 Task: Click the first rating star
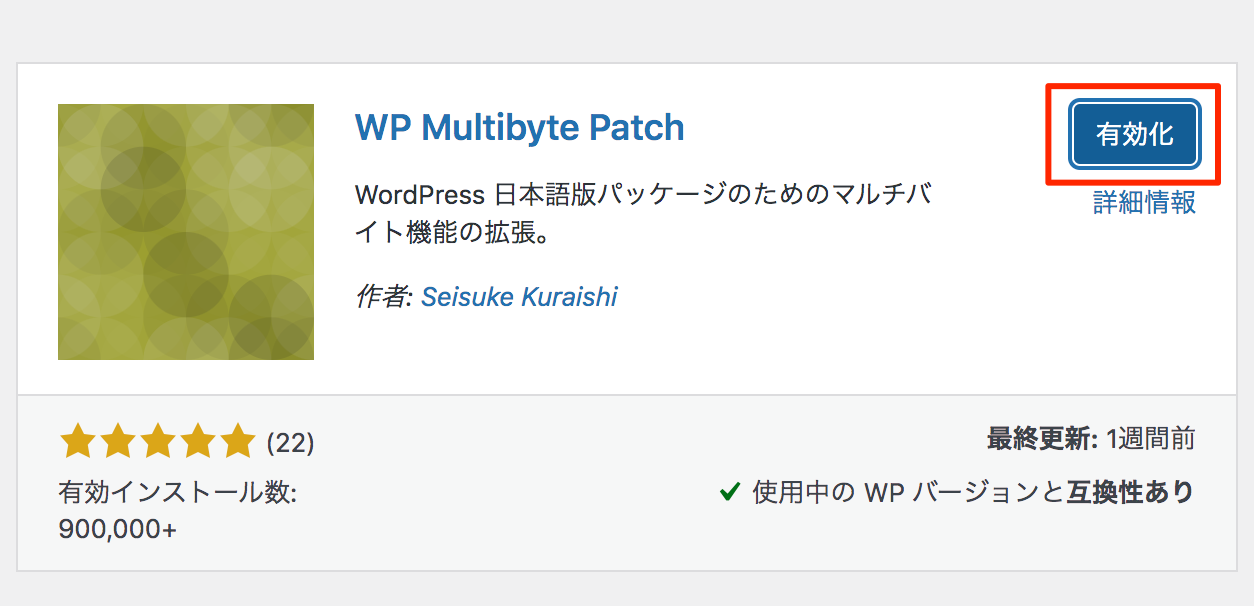[x=76, y=441]
